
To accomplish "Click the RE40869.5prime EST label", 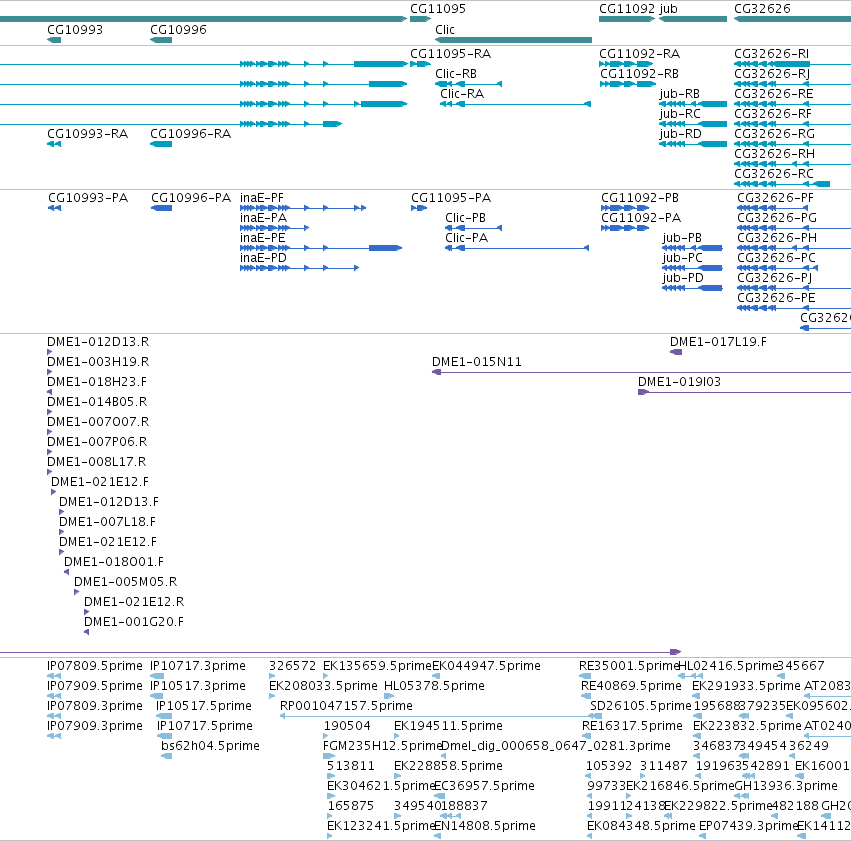I will 631,686.
